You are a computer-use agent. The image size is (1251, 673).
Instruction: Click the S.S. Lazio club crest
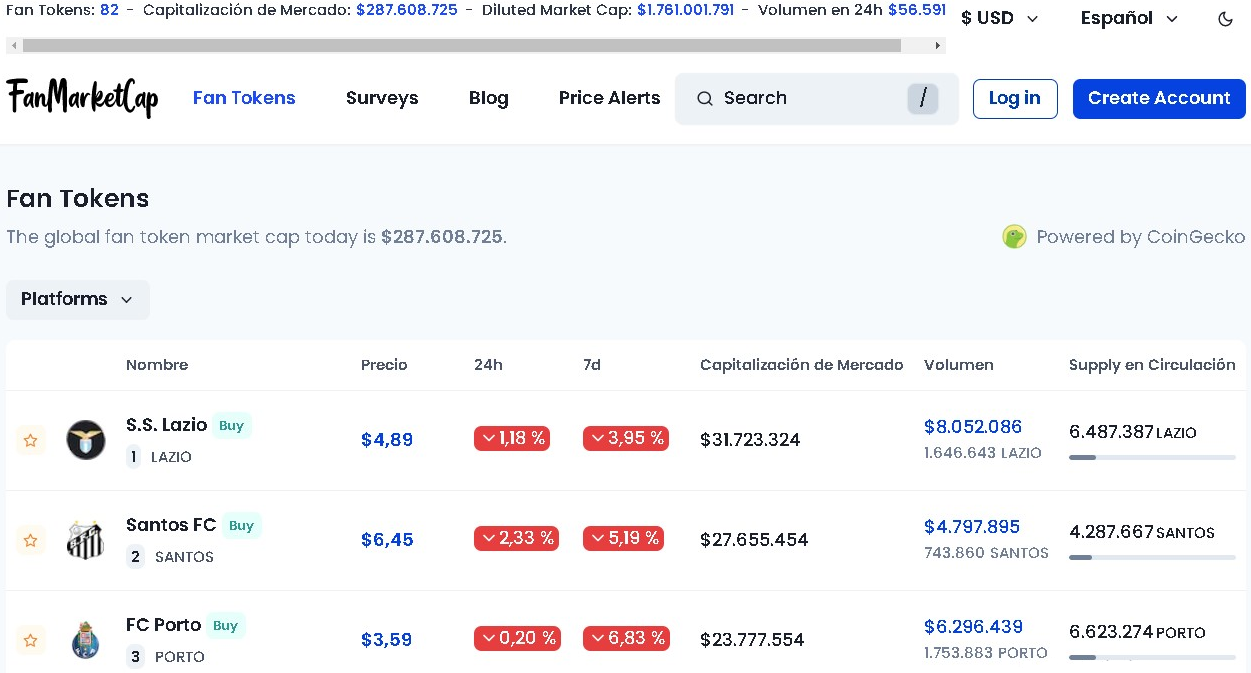[x=86, y=440]
